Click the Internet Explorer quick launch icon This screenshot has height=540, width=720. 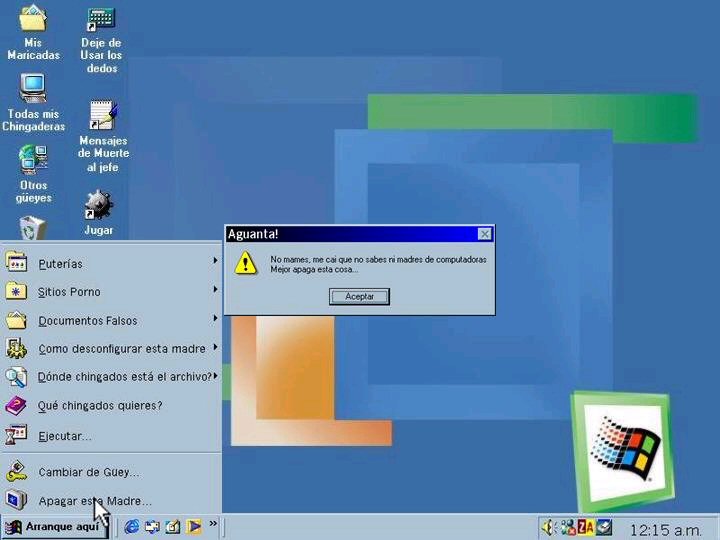[x=132, y=526]
